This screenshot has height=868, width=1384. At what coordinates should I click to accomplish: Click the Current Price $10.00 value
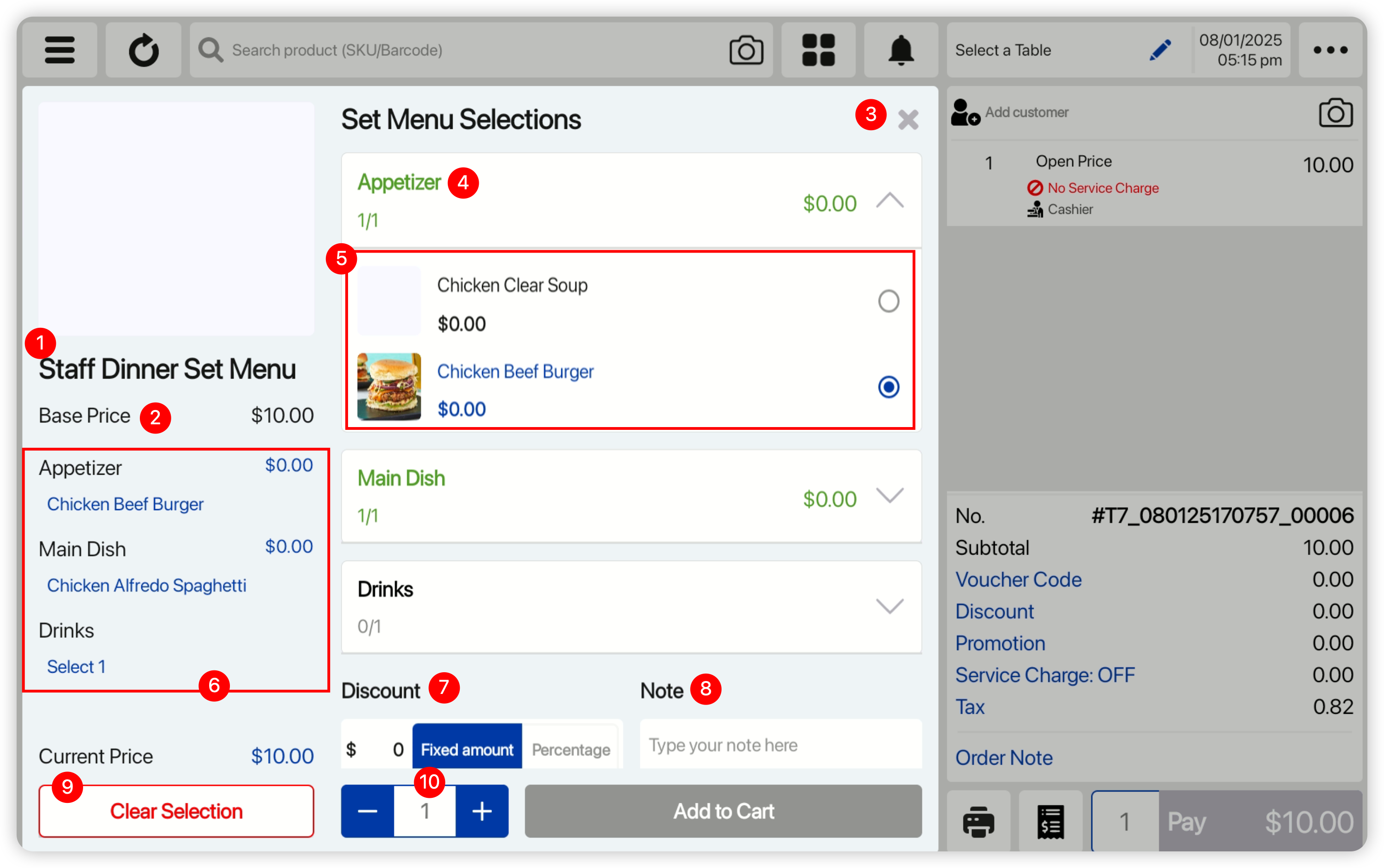pos(282,756)
